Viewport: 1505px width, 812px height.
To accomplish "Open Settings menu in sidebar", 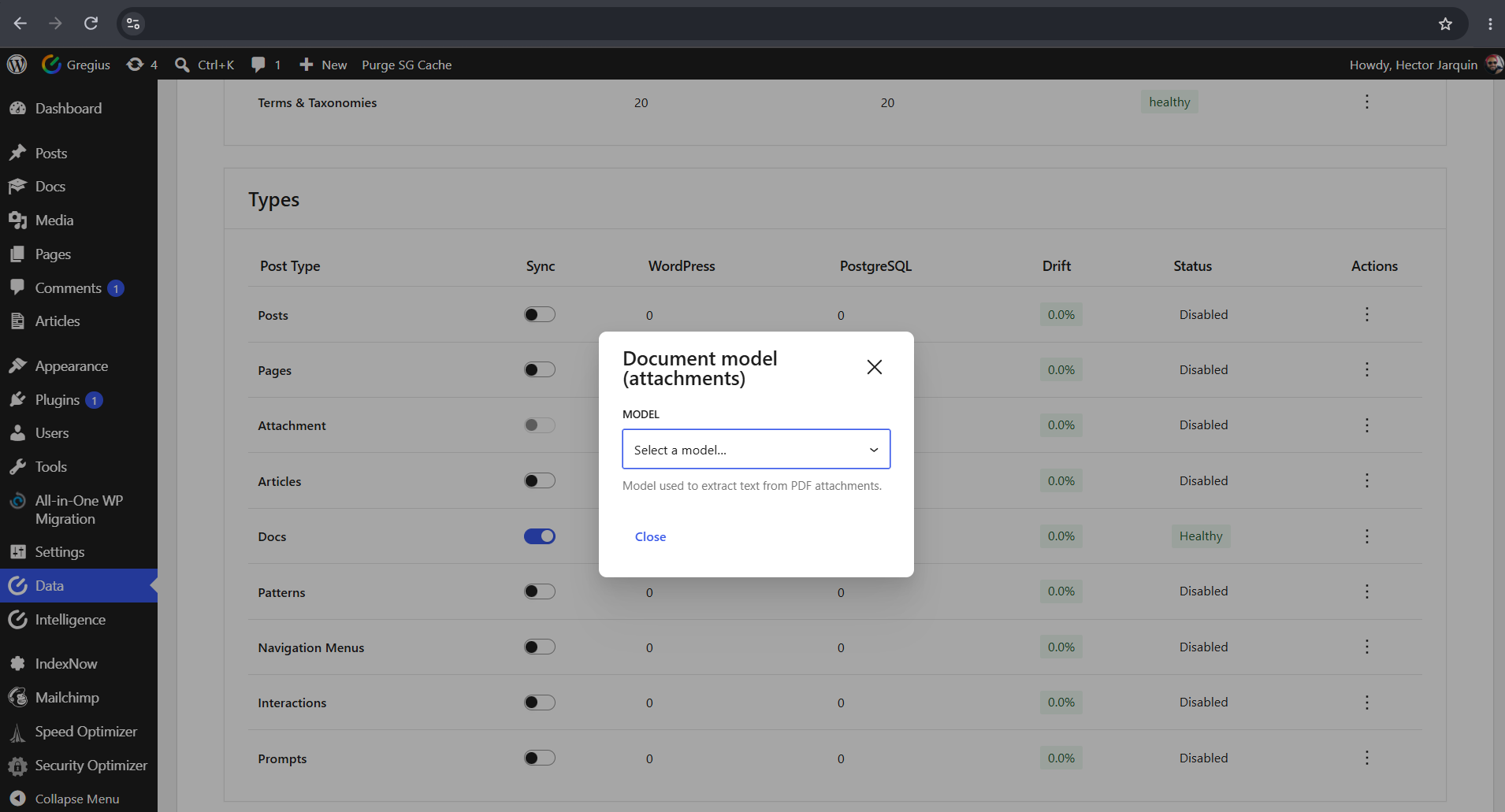I will point(79,552).
